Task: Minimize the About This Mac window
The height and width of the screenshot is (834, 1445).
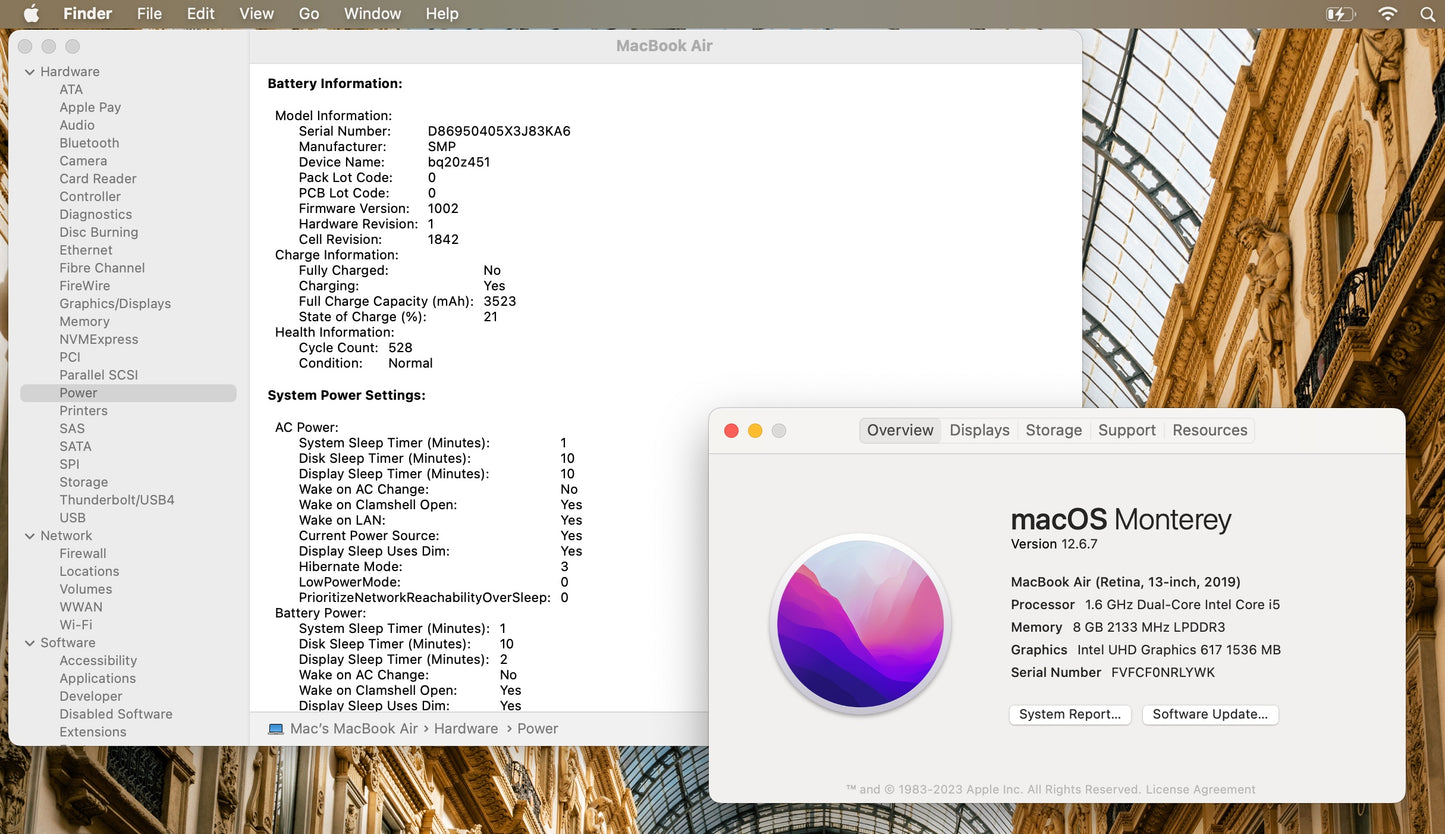Action: (755, 430)
